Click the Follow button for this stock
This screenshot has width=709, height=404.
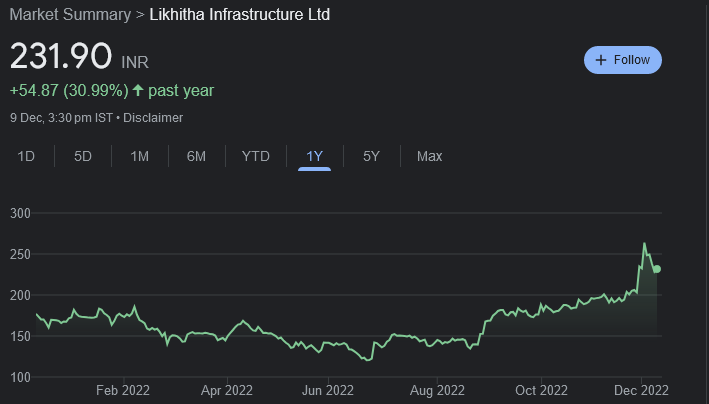tap(622, 60)
